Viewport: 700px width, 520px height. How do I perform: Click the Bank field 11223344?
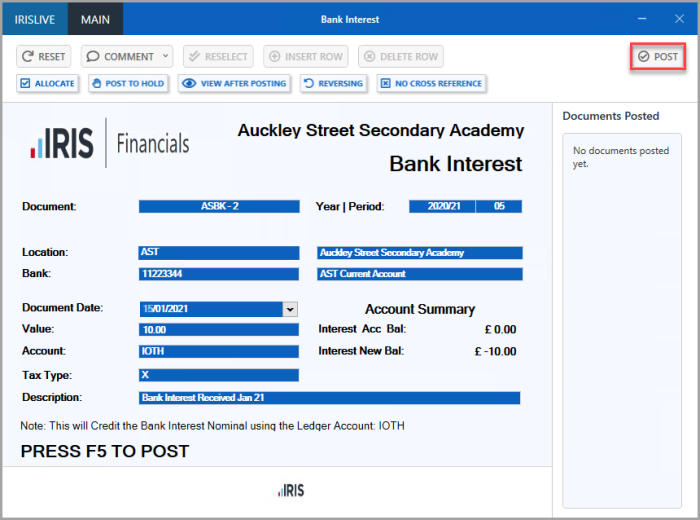click(218, 274)
